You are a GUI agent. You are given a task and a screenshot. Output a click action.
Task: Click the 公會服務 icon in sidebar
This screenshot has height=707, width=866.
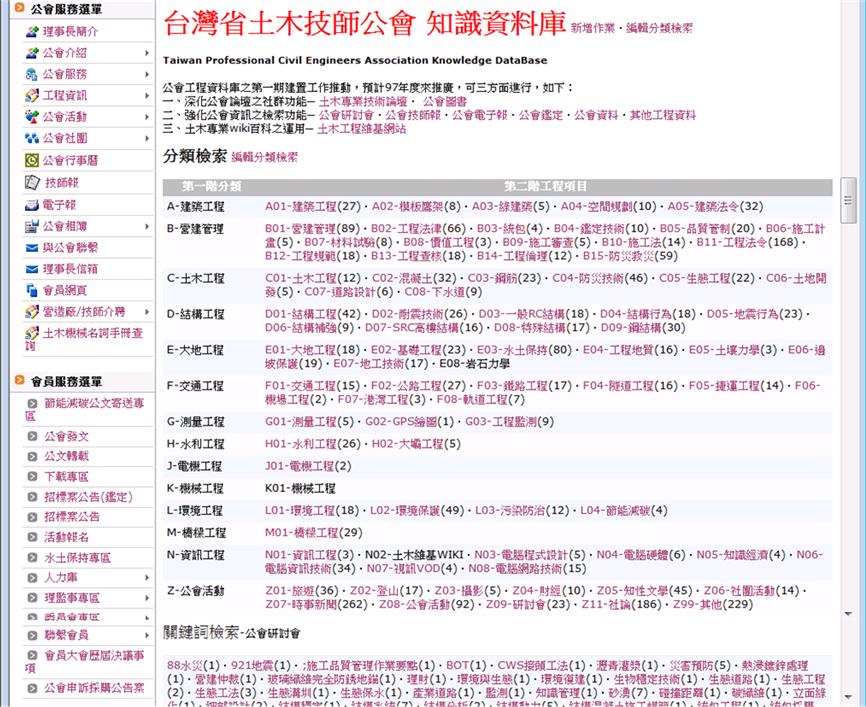(x=31, y=74)
